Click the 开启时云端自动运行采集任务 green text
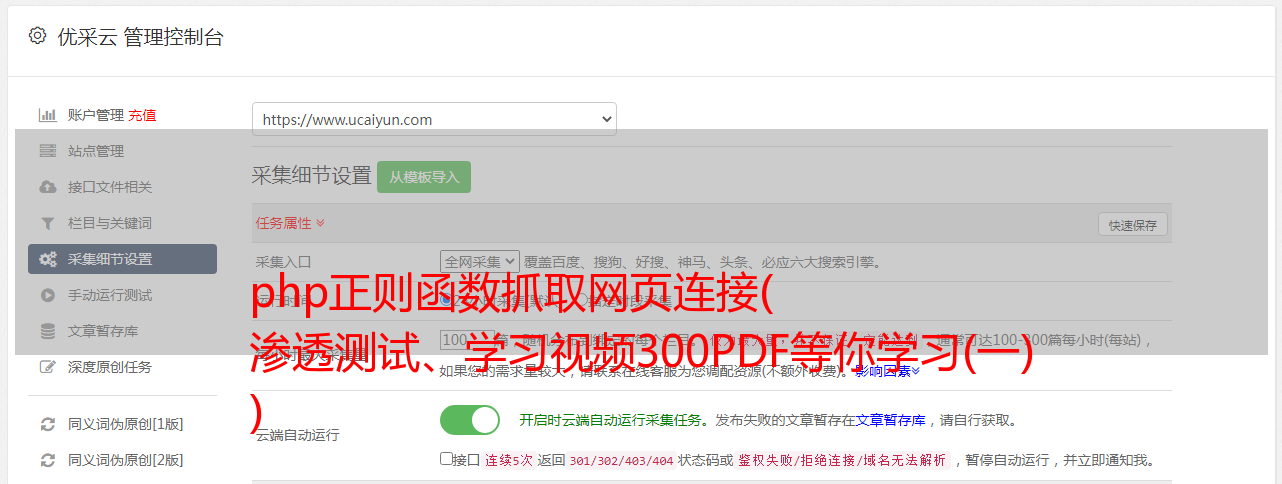1282x484 pixels. coord(609,420)
